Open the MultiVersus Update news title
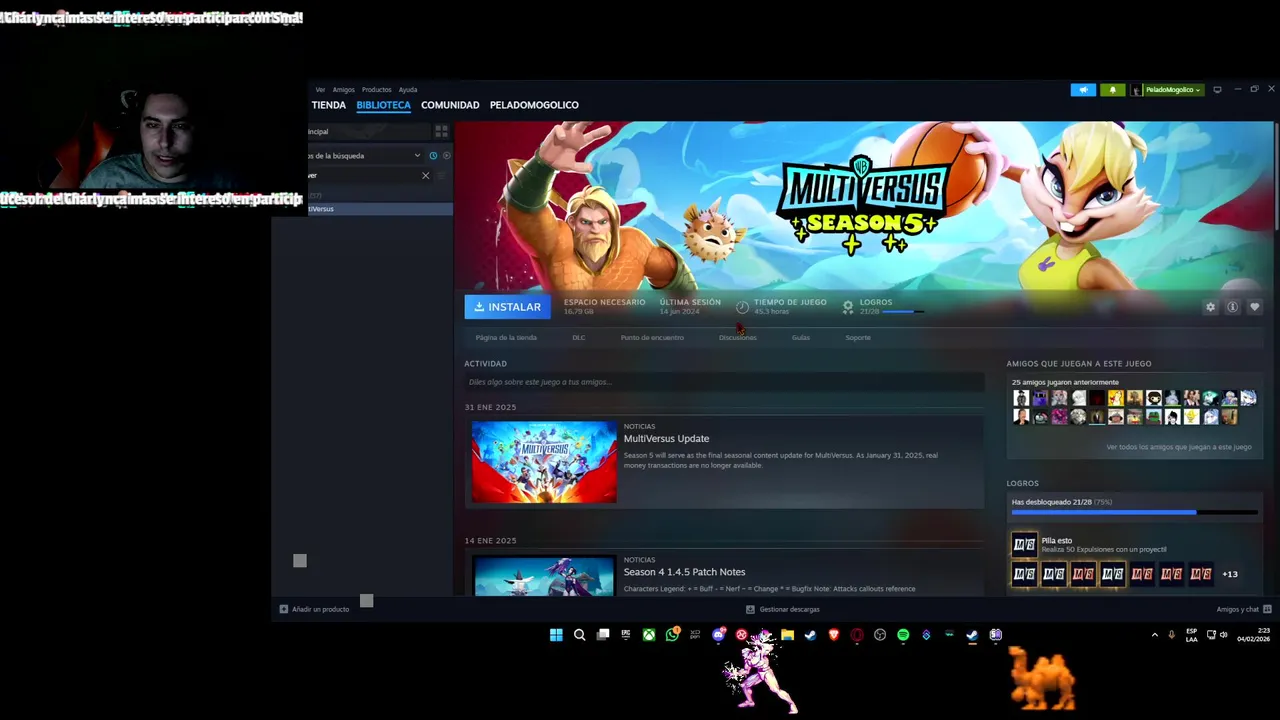Screen dimensions: 1280x720 tap(666, 439)
